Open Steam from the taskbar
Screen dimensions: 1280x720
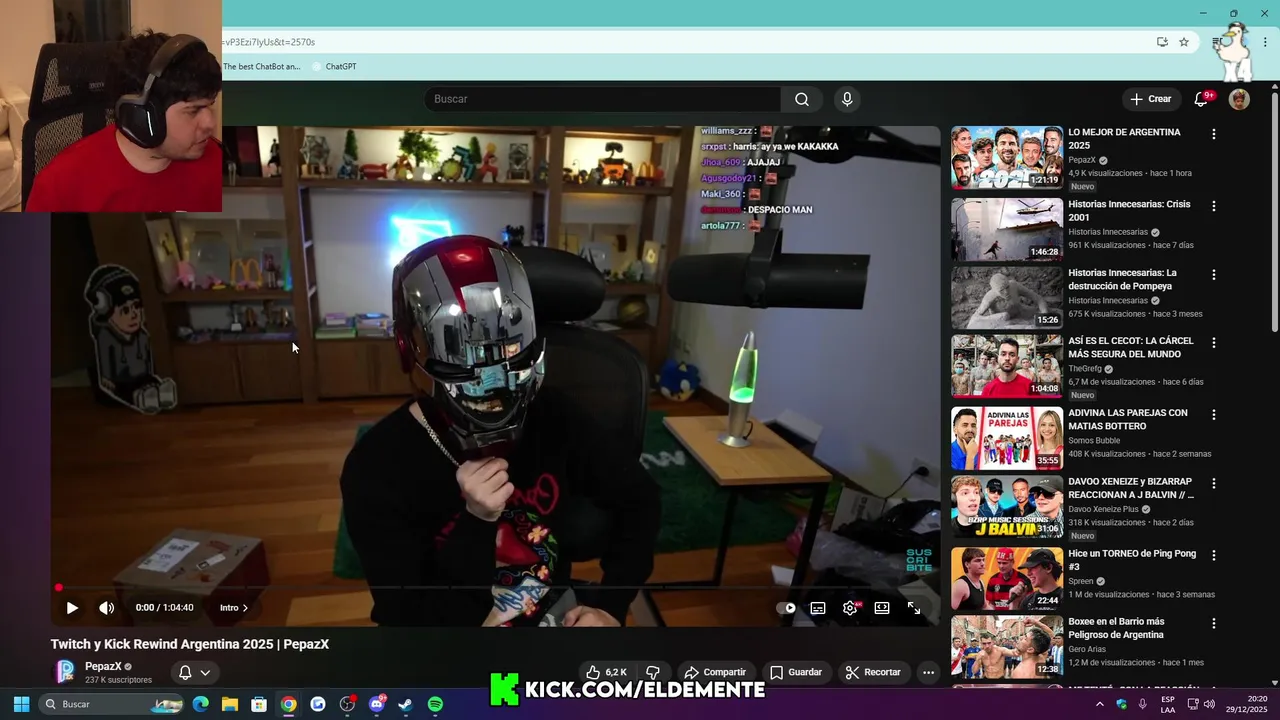[406, 704]
